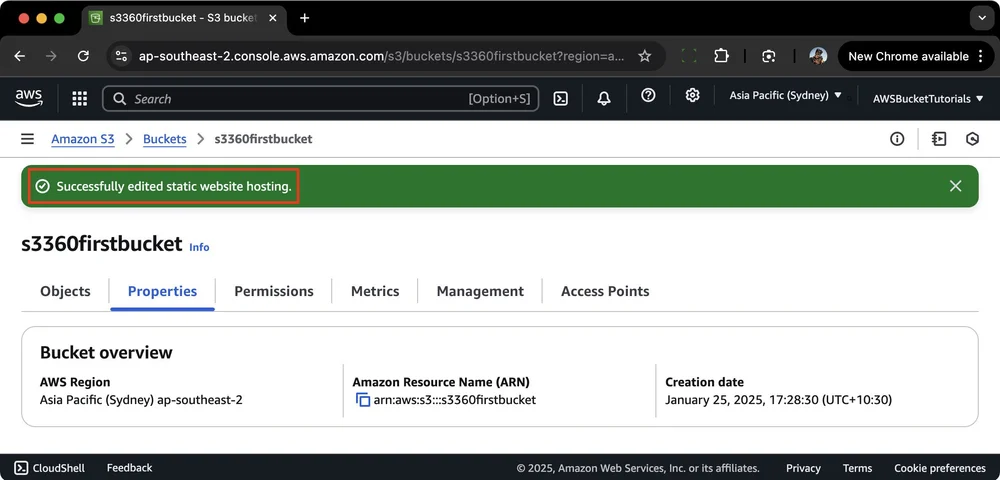Open the Asia Pacific (Sydney) region dropdown
1000x480 pixels.
point(786,96)
